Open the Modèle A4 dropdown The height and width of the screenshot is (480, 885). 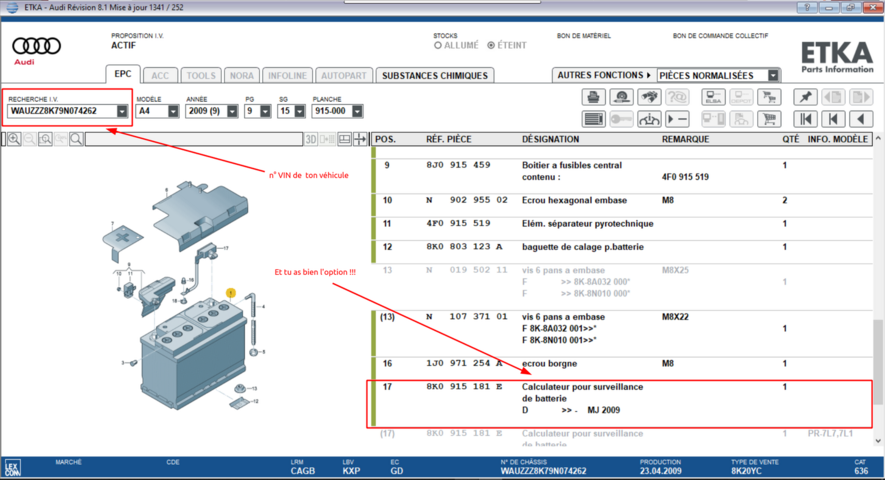(x=173, y=111)
